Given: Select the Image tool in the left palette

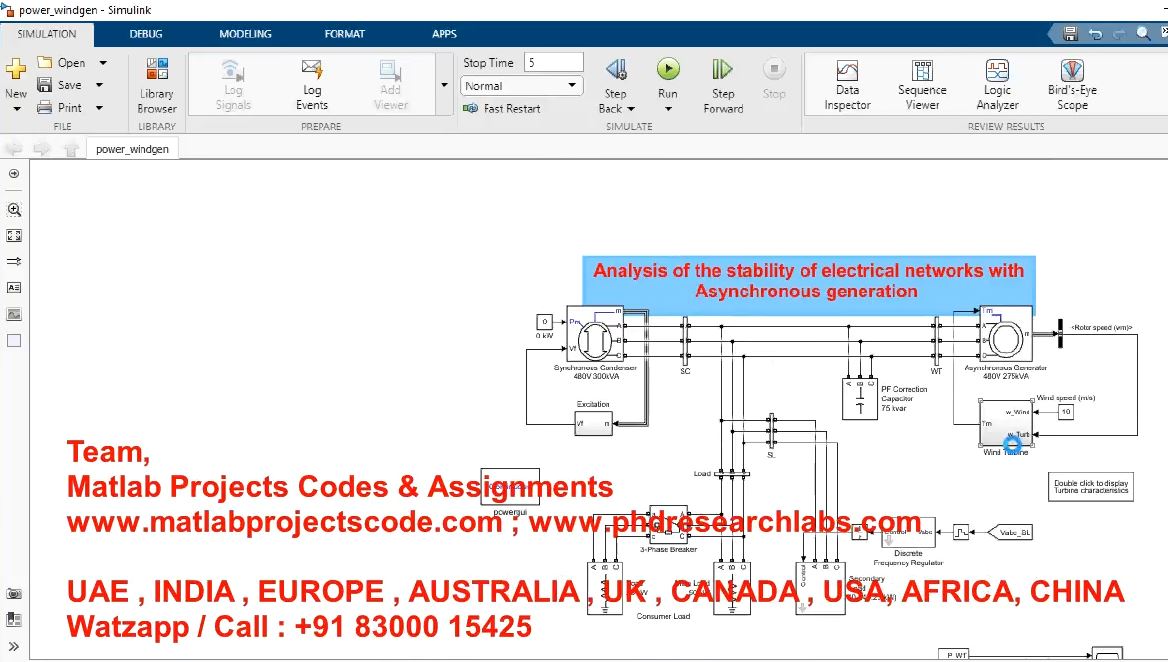Looking at the screenshot, I should (x=14, y=314).
